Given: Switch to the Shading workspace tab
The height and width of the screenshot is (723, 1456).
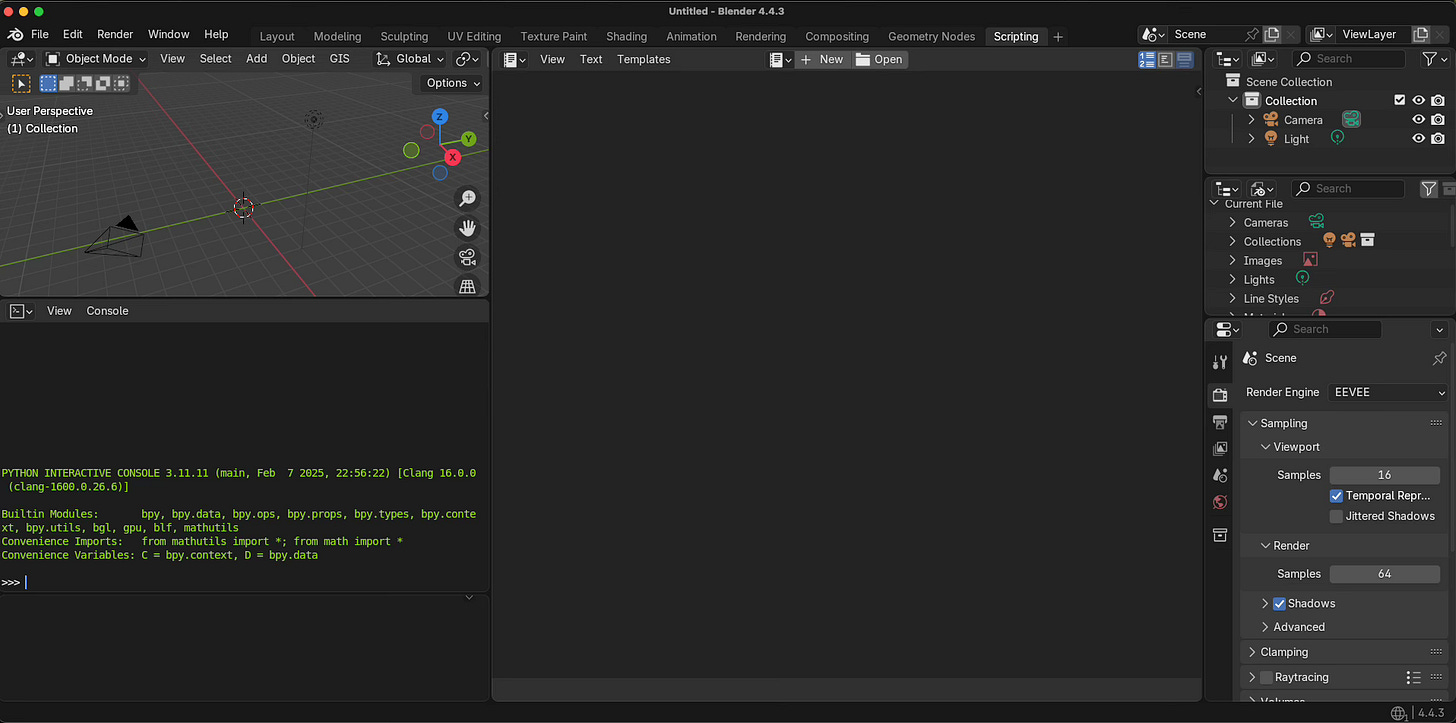Looking at the screenshot, I should pyautogui.click(x=626, y=36).
